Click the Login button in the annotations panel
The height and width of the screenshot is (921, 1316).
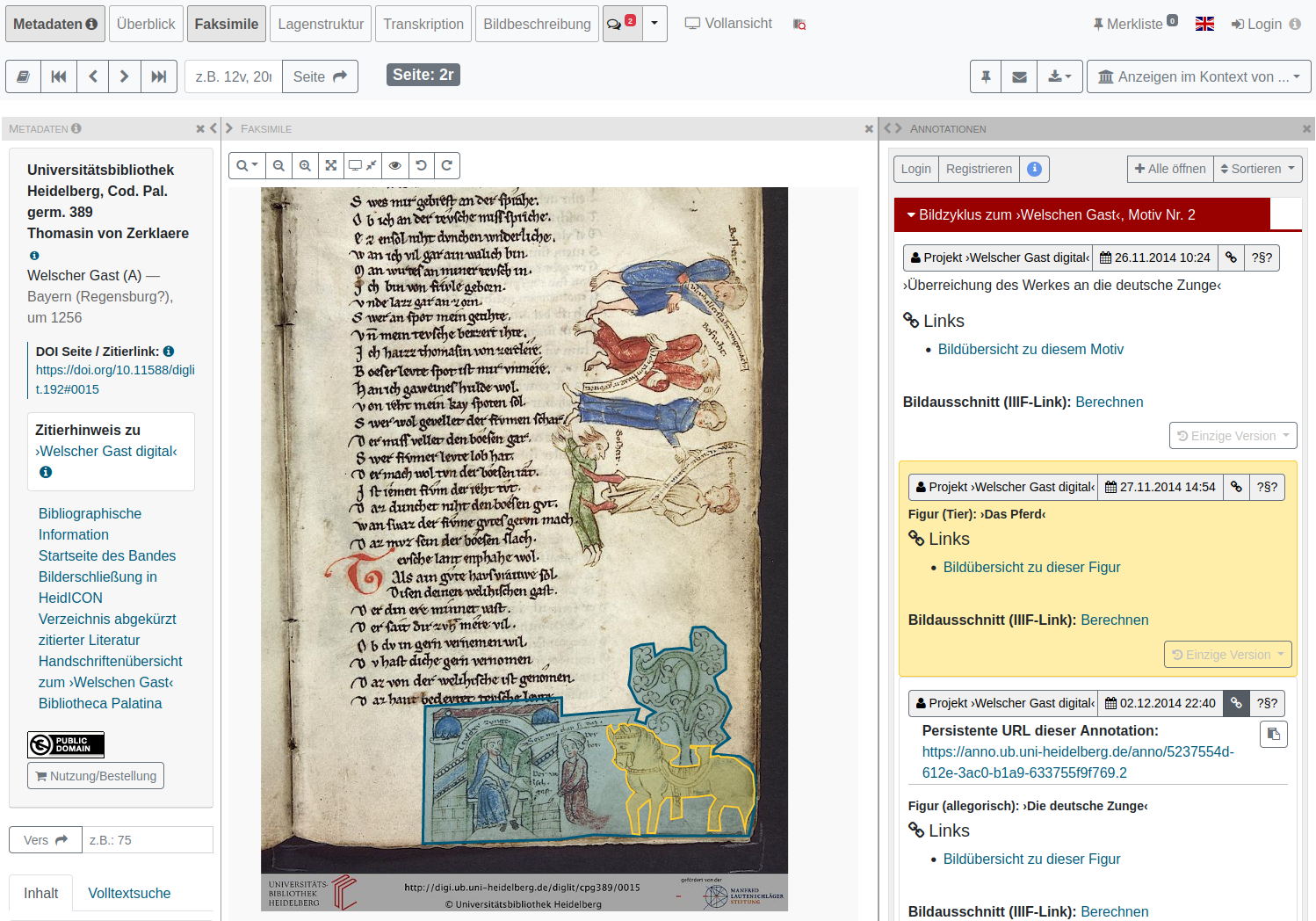pos(916,169)
